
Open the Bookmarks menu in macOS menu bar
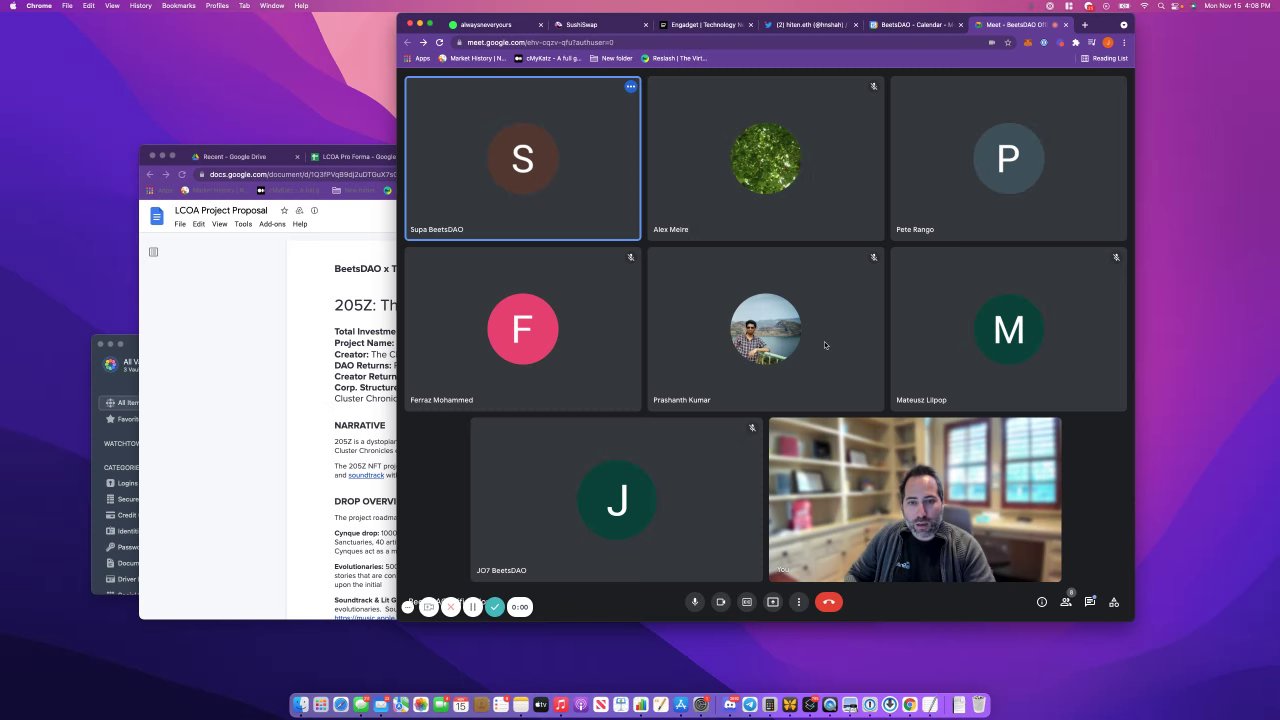pos(179,6)
